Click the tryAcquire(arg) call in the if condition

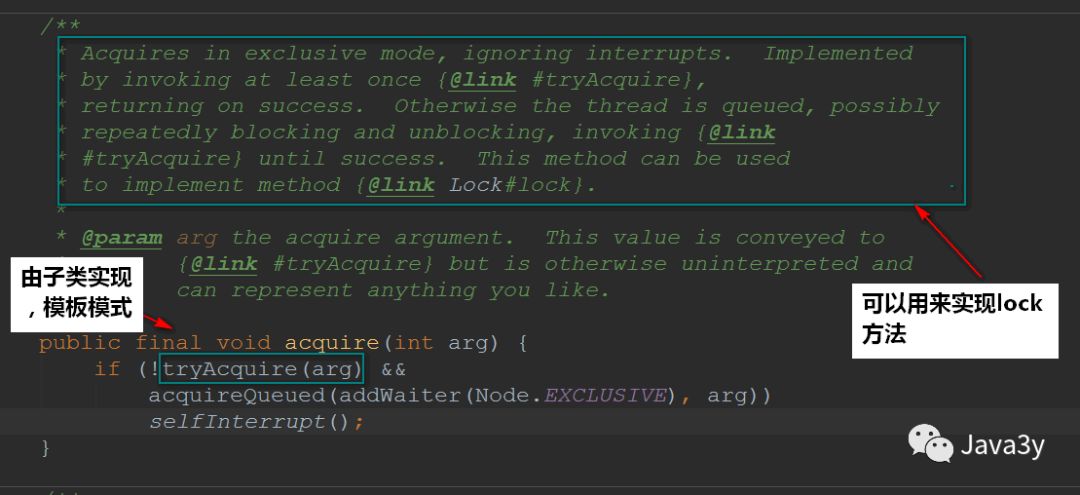click(x=262, y=370)
